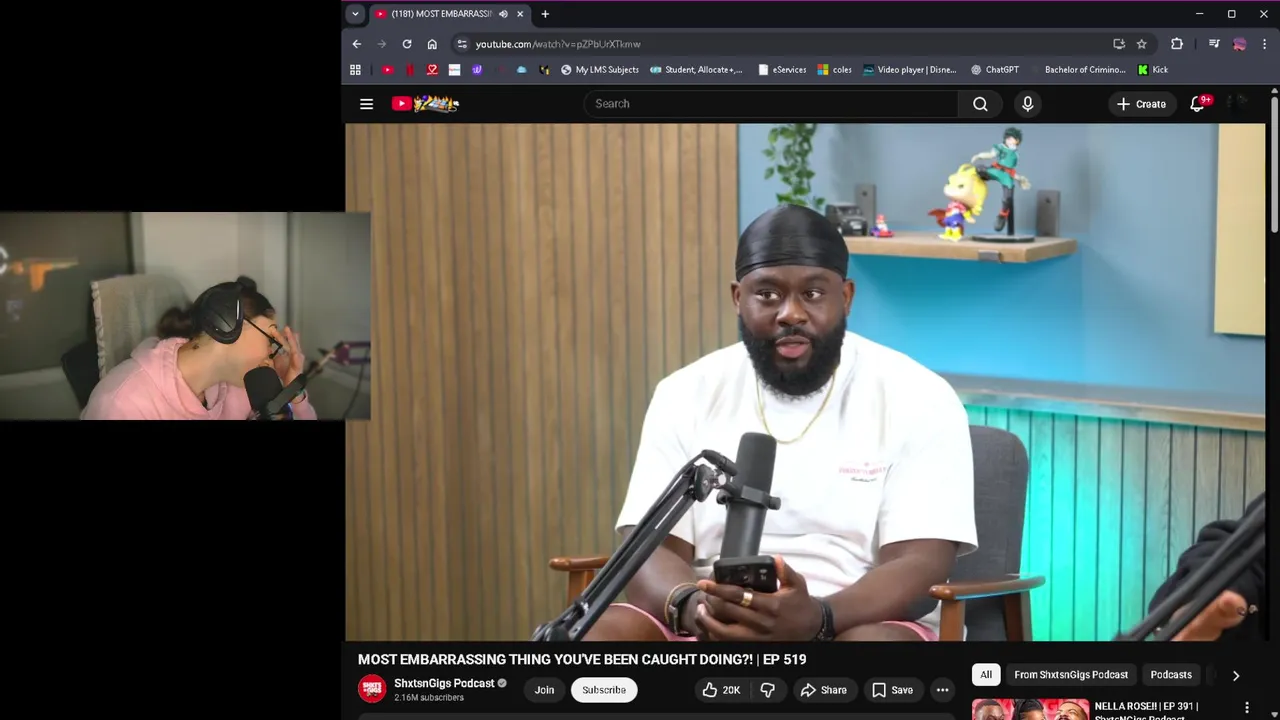Image resolution: width=1280 pixels, height=720 pixels.
Task: Focus the YouTube Search field
Action: (771, 104)
